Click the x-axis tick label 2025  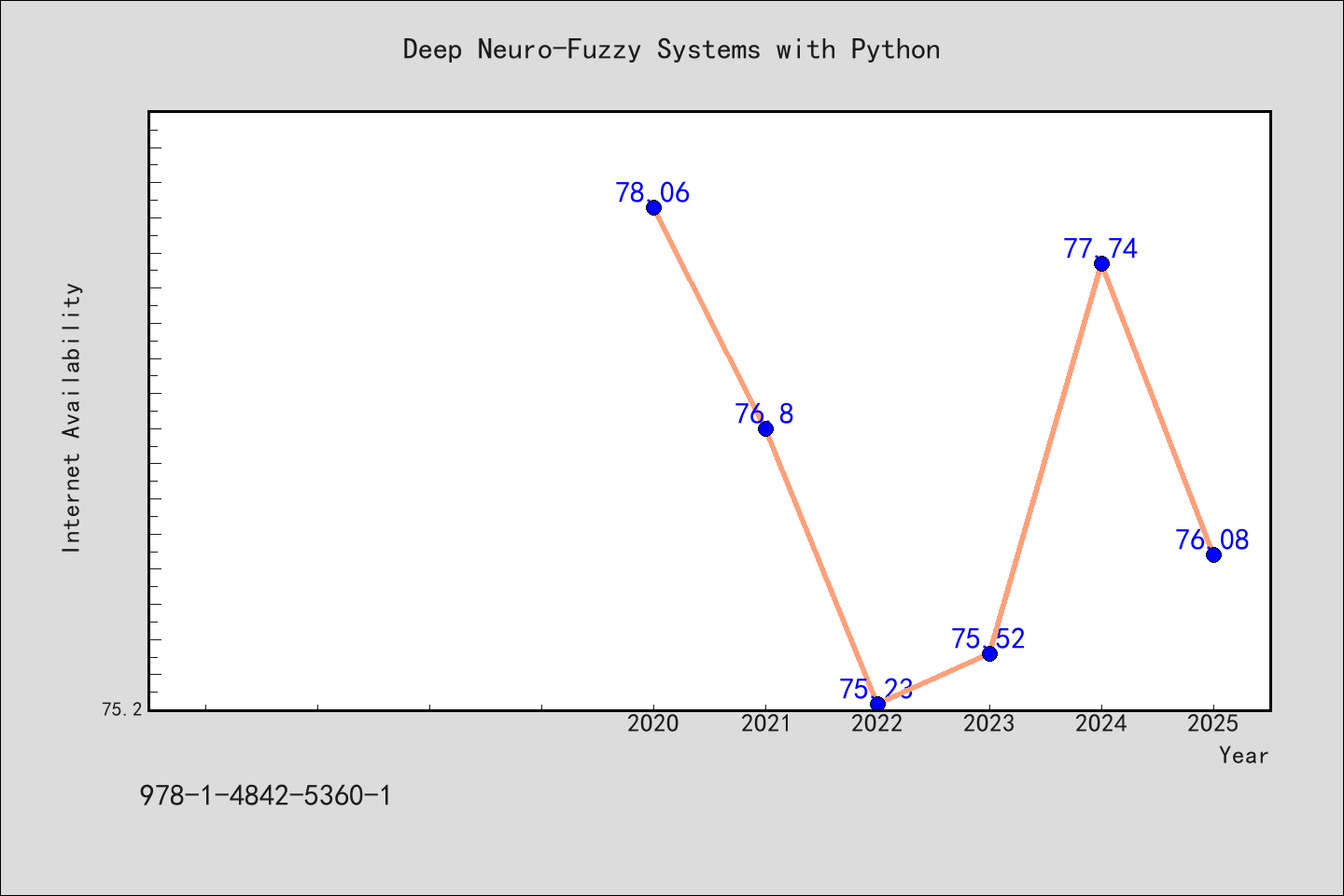(x=1213, y=723)
